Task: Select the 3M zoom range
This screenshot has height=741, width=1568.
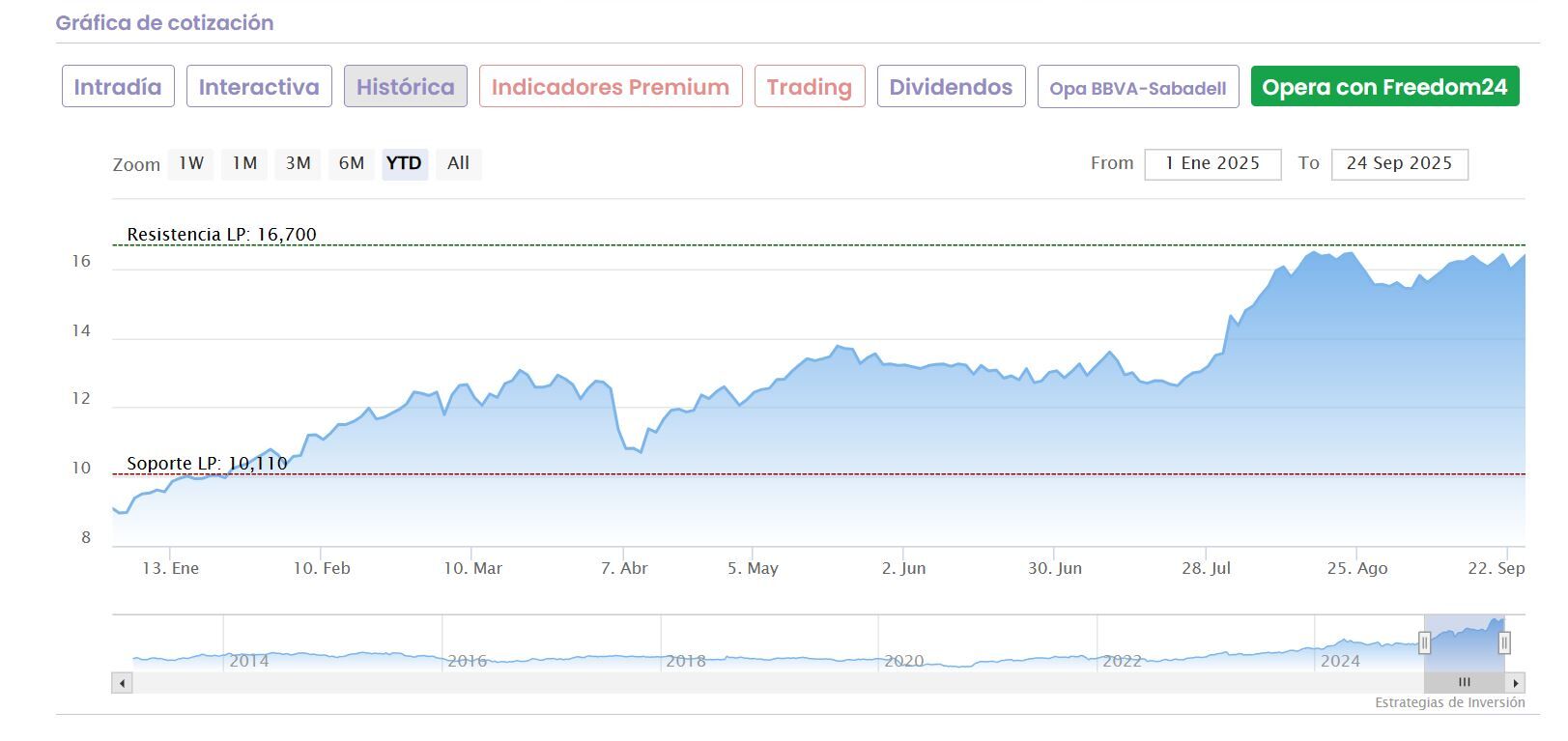Action: [298, 163]
